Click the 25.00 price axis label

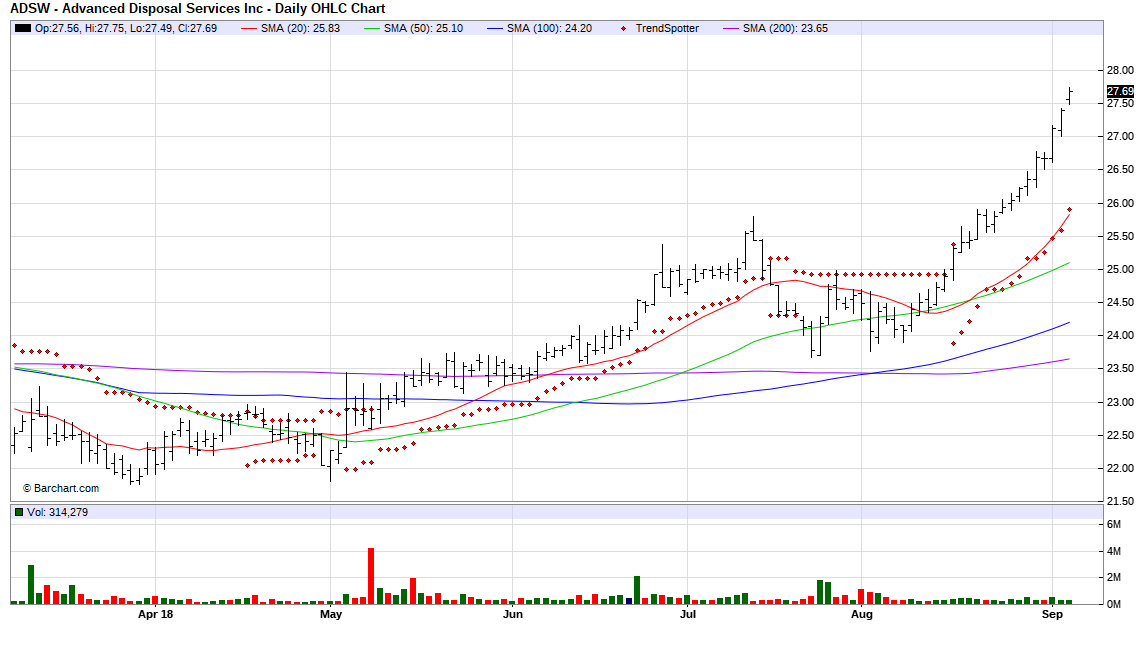(x=1120, y=269)
